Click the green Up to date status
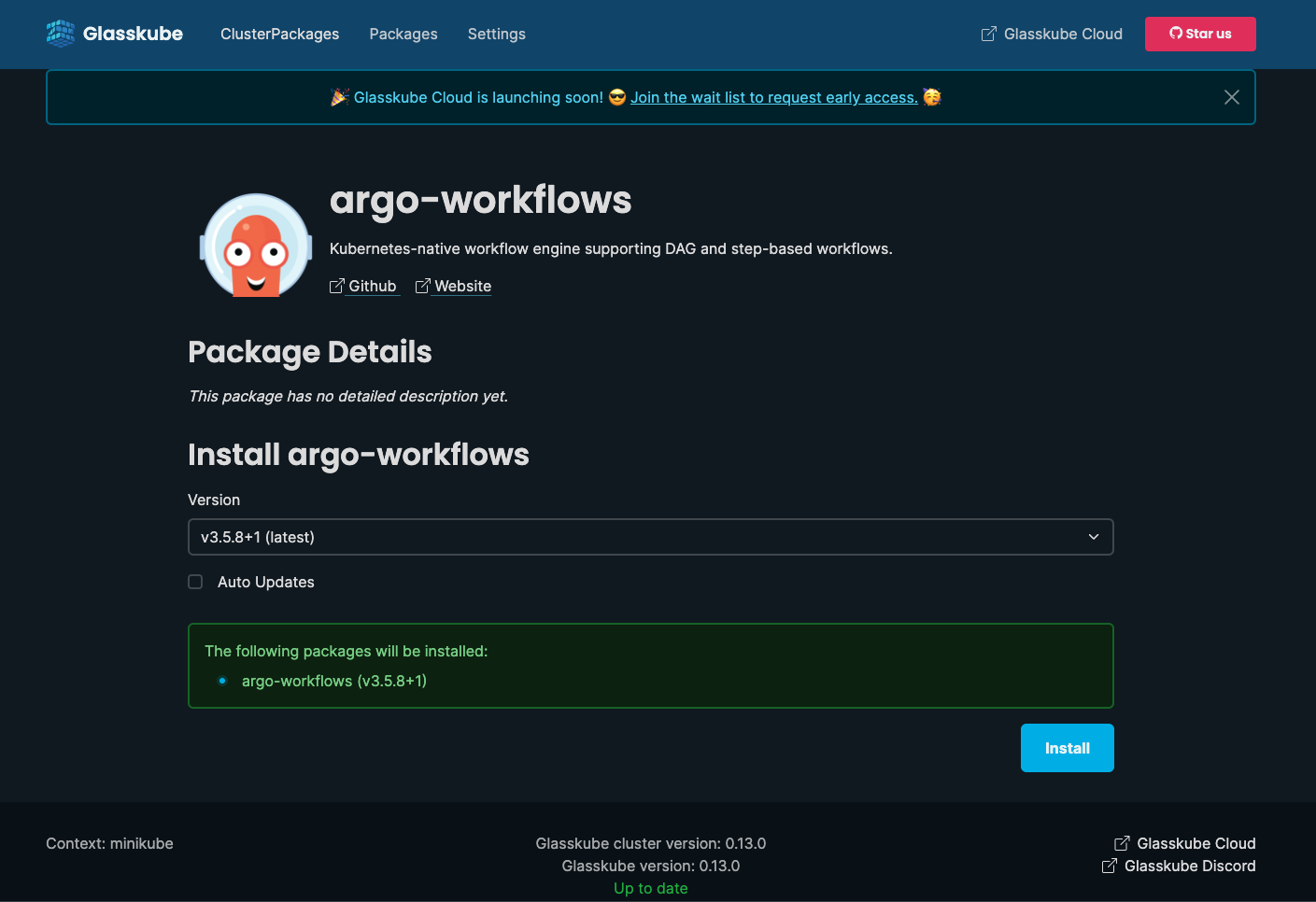 coord(650,888)
